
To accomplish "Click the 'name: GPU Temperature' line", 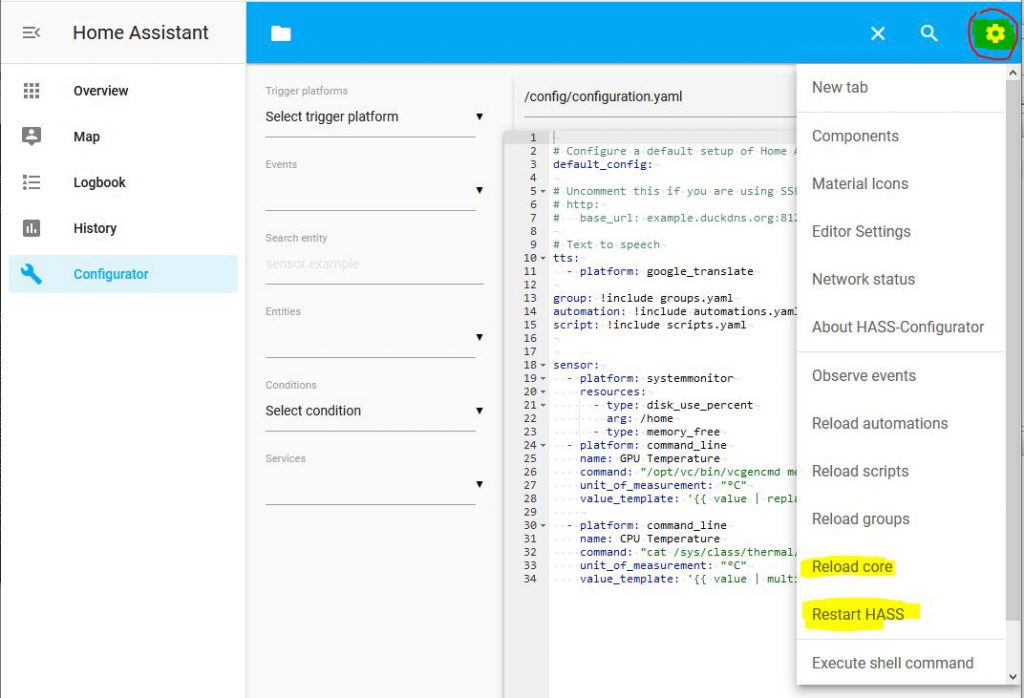I will click(650, 458).
